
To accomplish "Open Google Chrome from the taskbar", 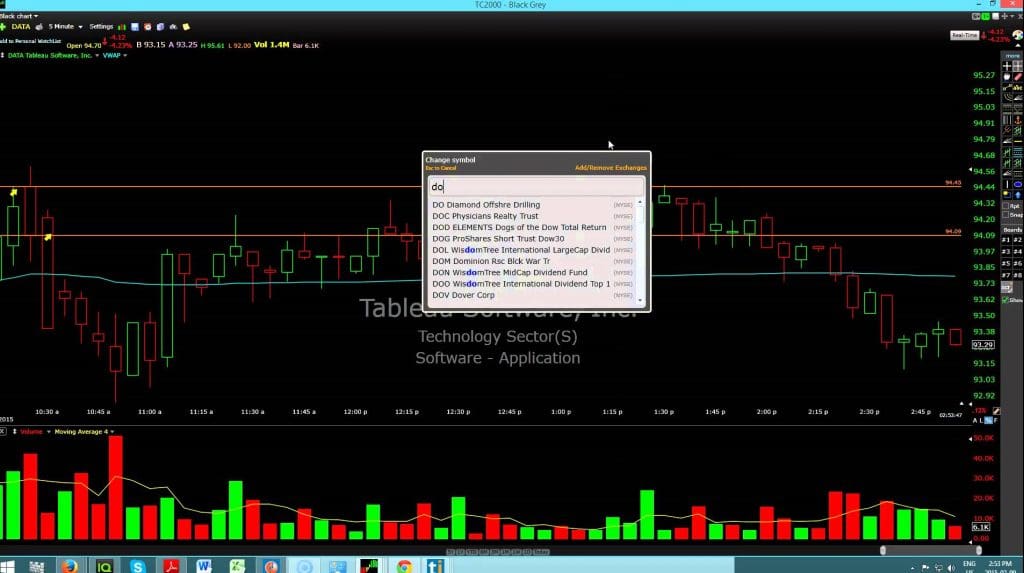I will click(x=404, y=566).
